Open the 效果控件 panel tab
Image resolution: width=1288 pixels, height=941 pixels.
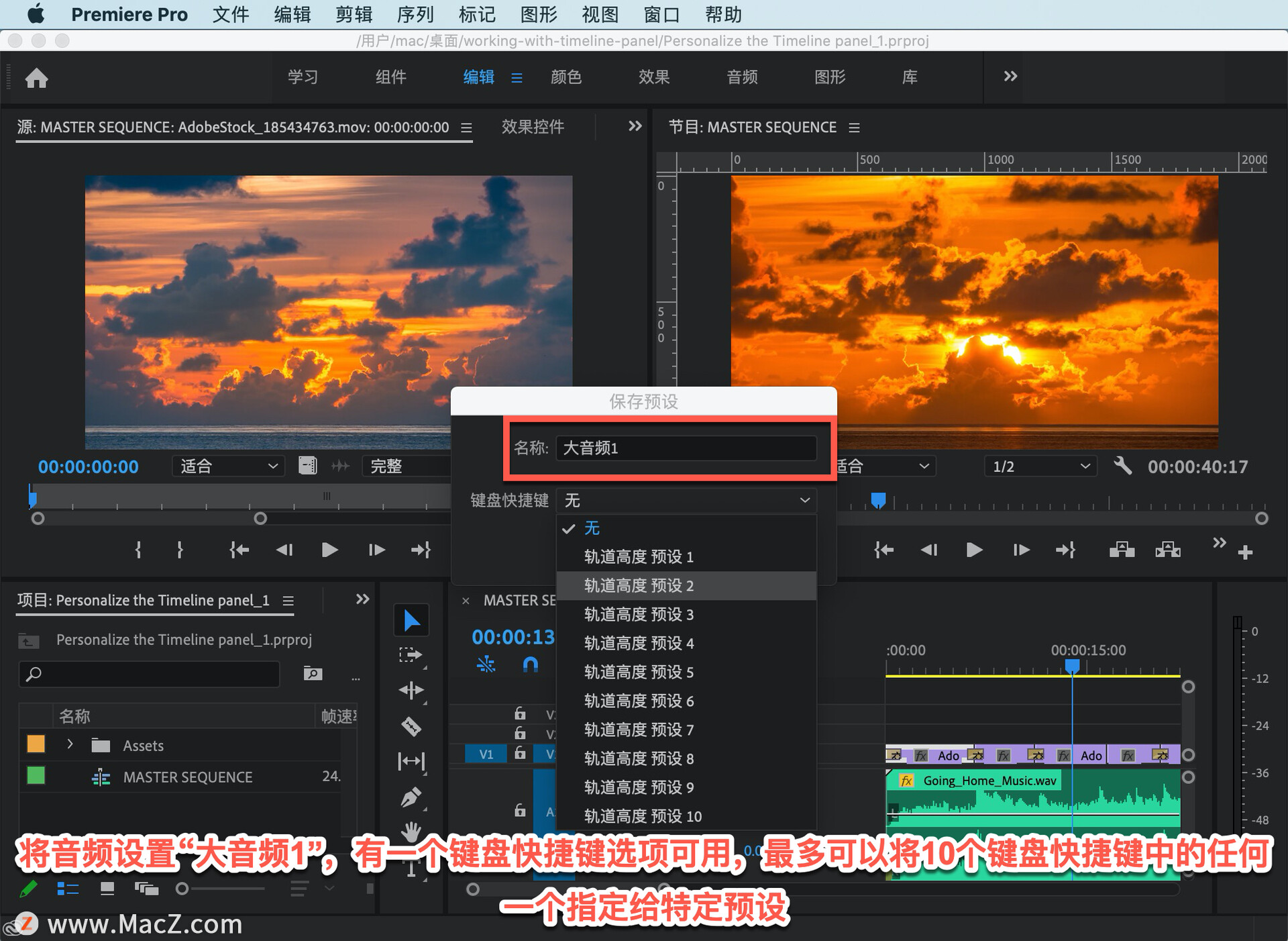[533, 127]
